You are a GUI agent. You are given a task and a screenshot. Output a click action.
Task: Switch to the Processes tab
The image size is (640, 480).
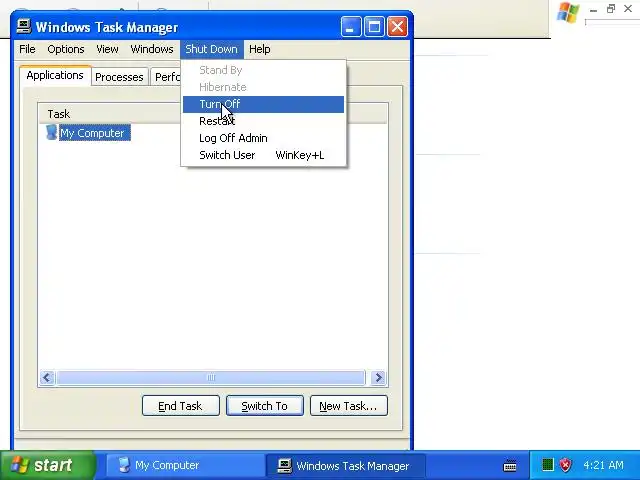(119, 77)
